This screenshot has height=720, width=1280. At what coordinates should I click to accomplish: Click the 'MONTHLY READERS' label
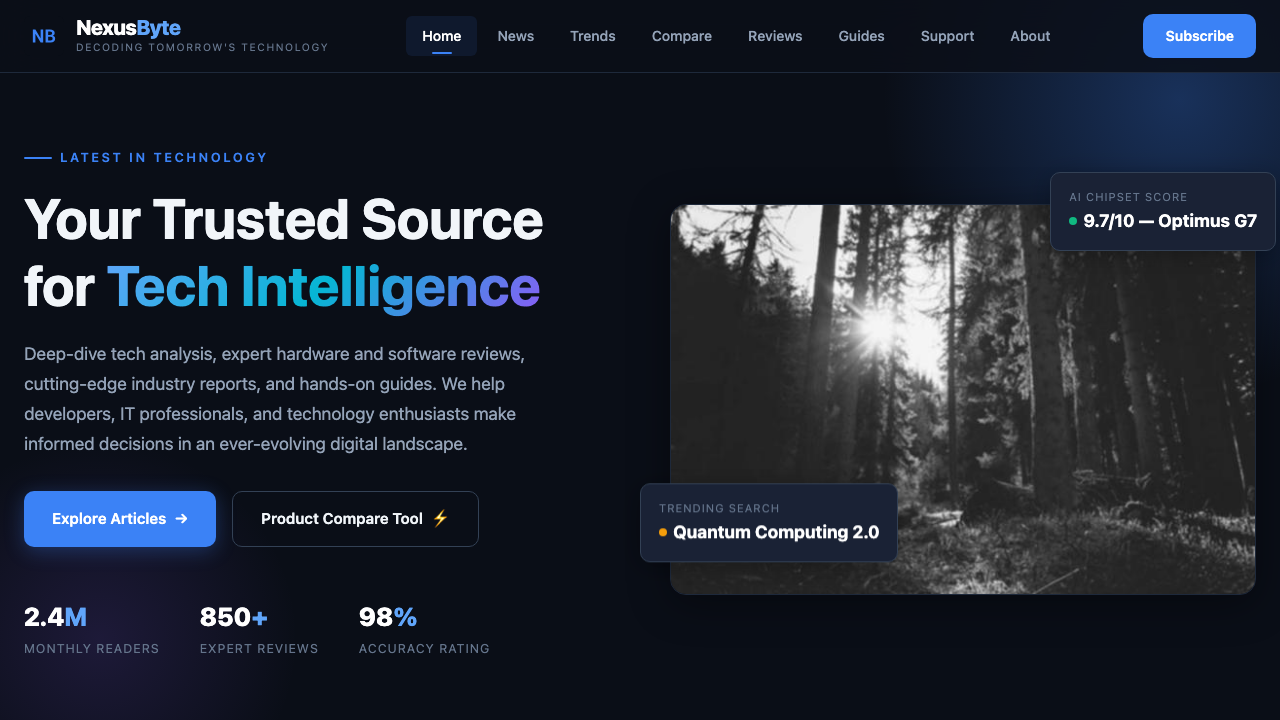pyautogui.click(x=92, y=648)
